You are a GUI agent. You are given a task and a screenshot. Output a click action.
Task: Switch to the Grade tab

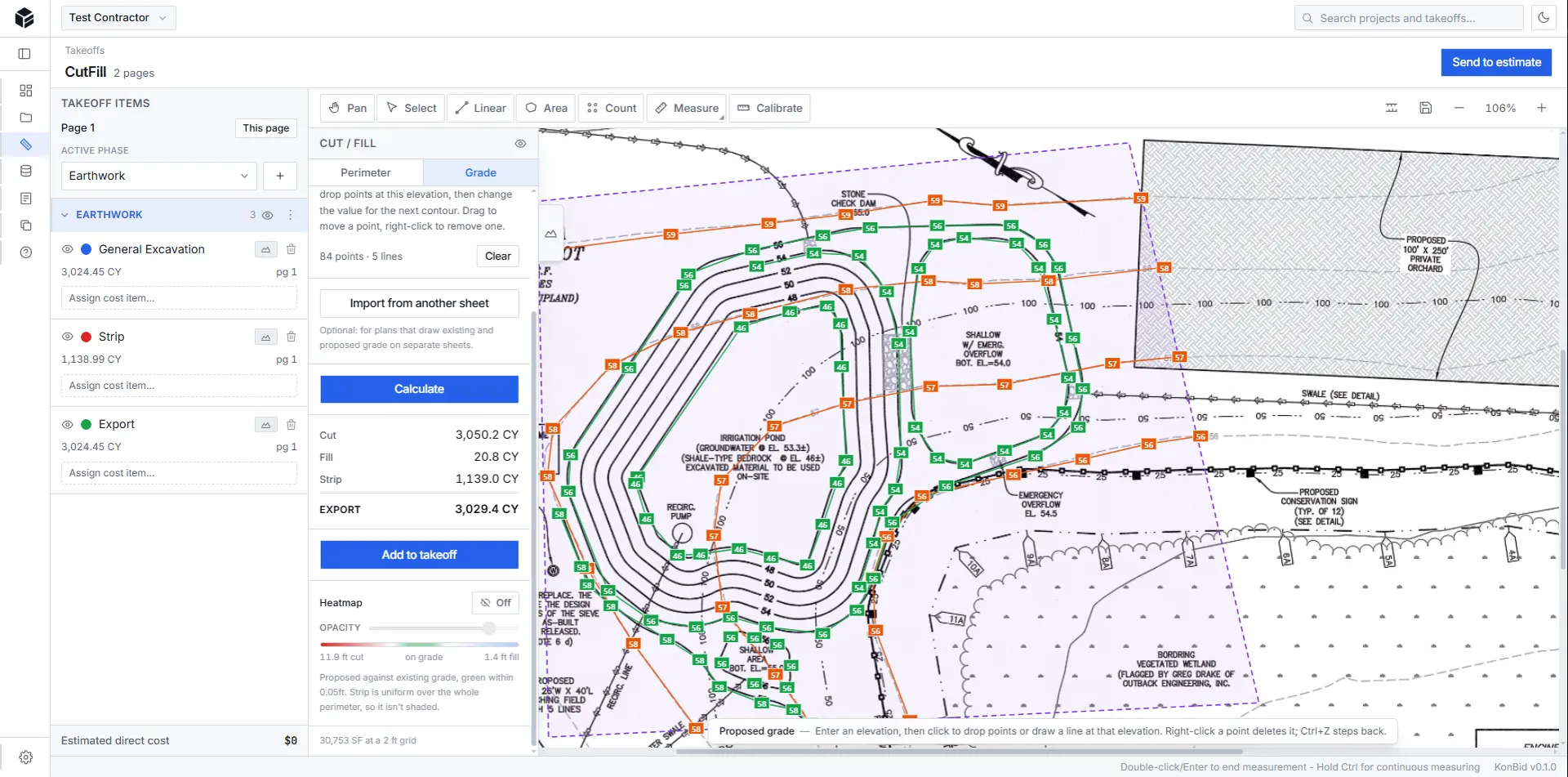[481, 172]
